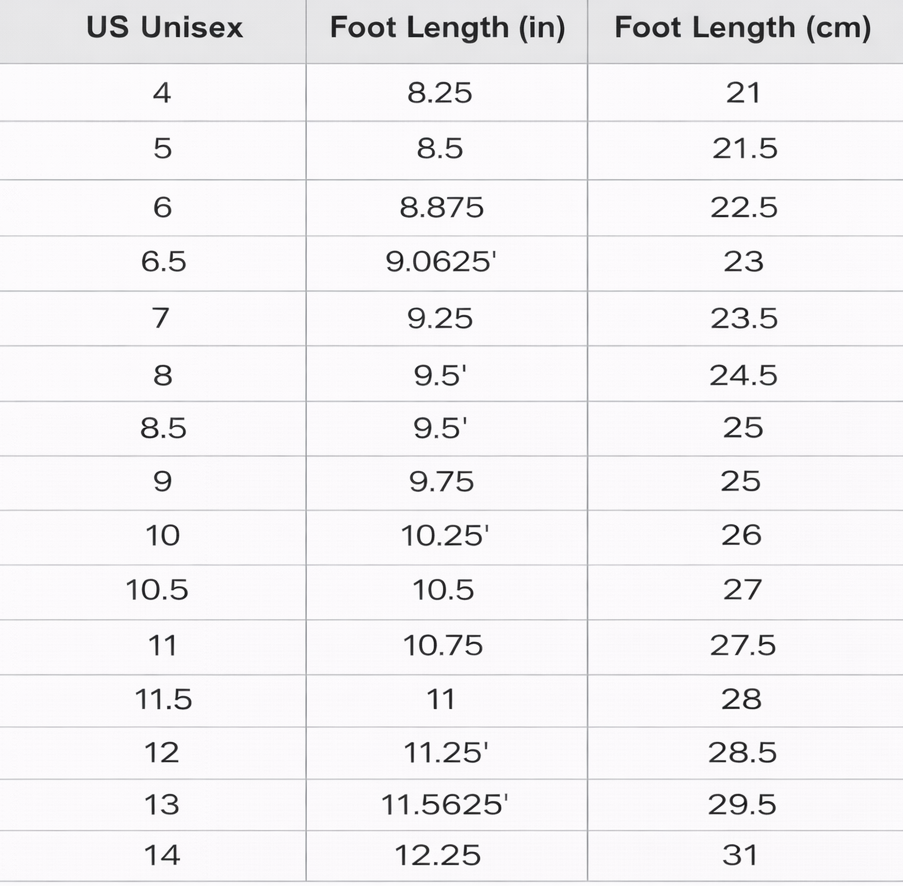Image resolution: width=903 pixels, height=886 pixels.
Task: Click the 23.5 cm cell
Action: pos(744,319)
